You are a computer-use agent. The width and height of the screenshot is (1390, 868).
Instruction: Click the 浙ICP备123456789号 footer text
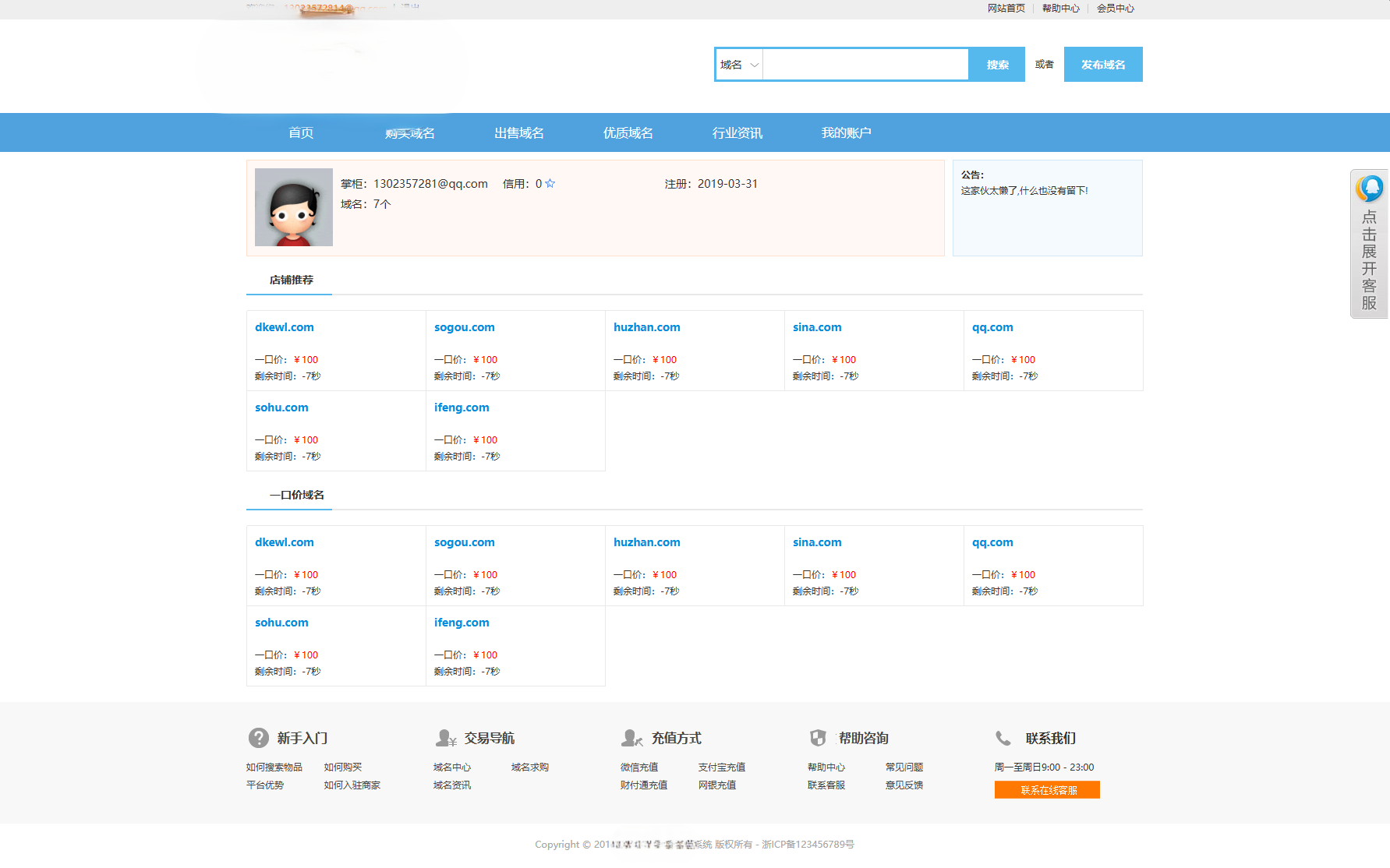pyautogui.click(x=808, y=845)
